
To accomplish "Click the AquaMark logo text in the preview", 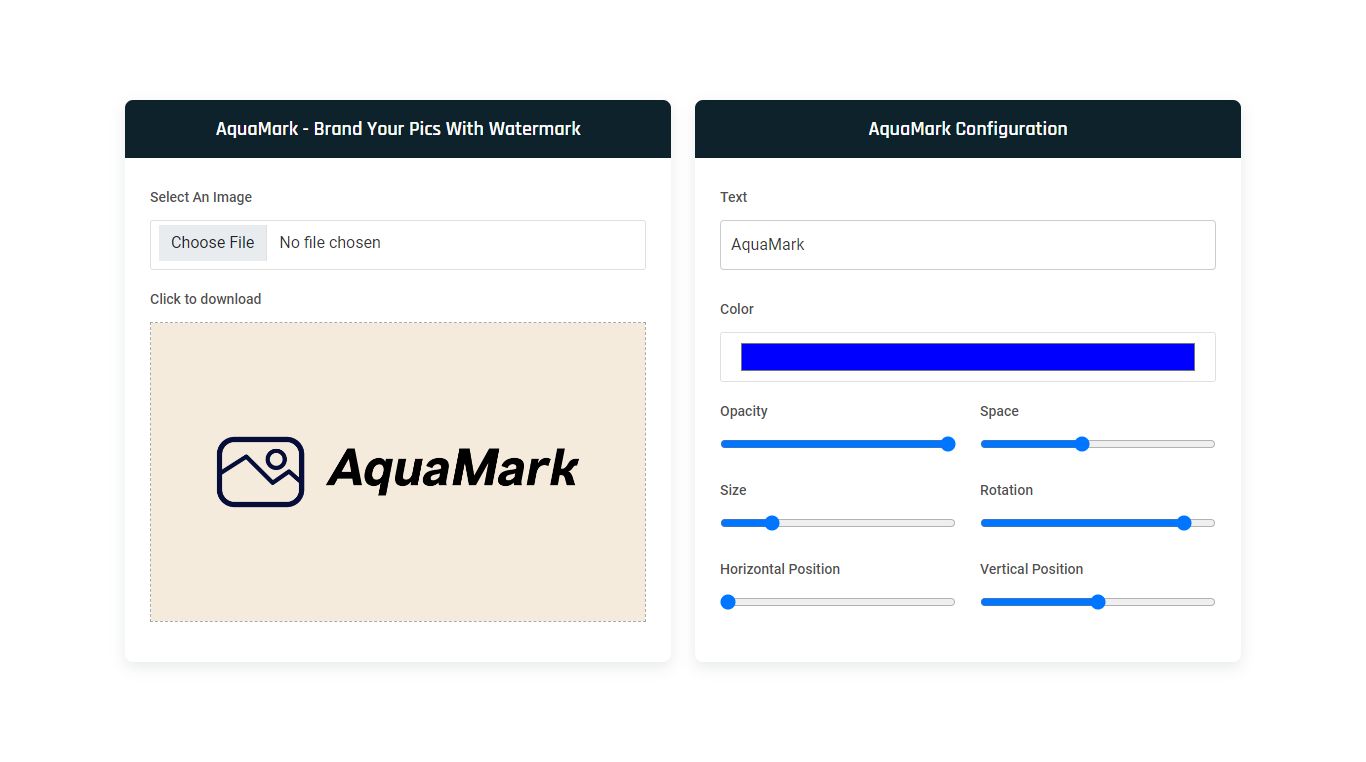I will coord(453,469).
